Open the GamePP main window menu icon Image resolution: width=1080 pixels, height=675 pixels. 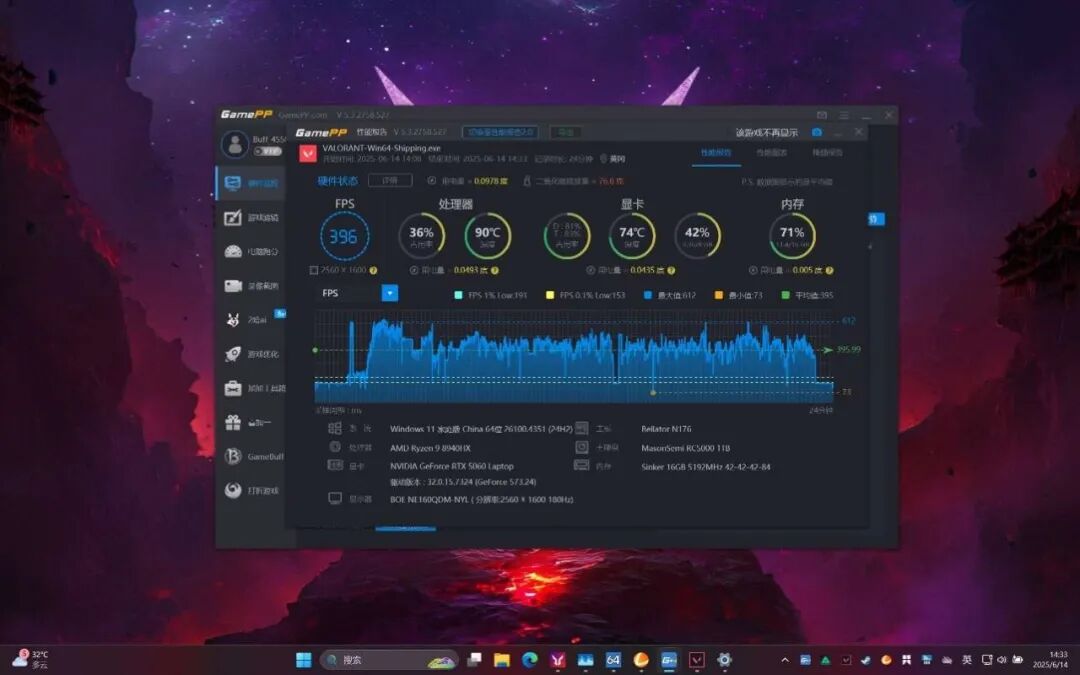844,115
